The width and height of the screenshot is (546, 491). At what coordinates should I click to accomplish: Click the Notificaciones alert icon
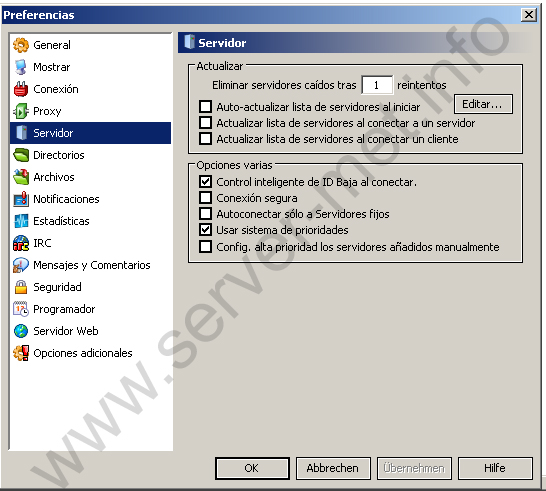click(21, 199)
